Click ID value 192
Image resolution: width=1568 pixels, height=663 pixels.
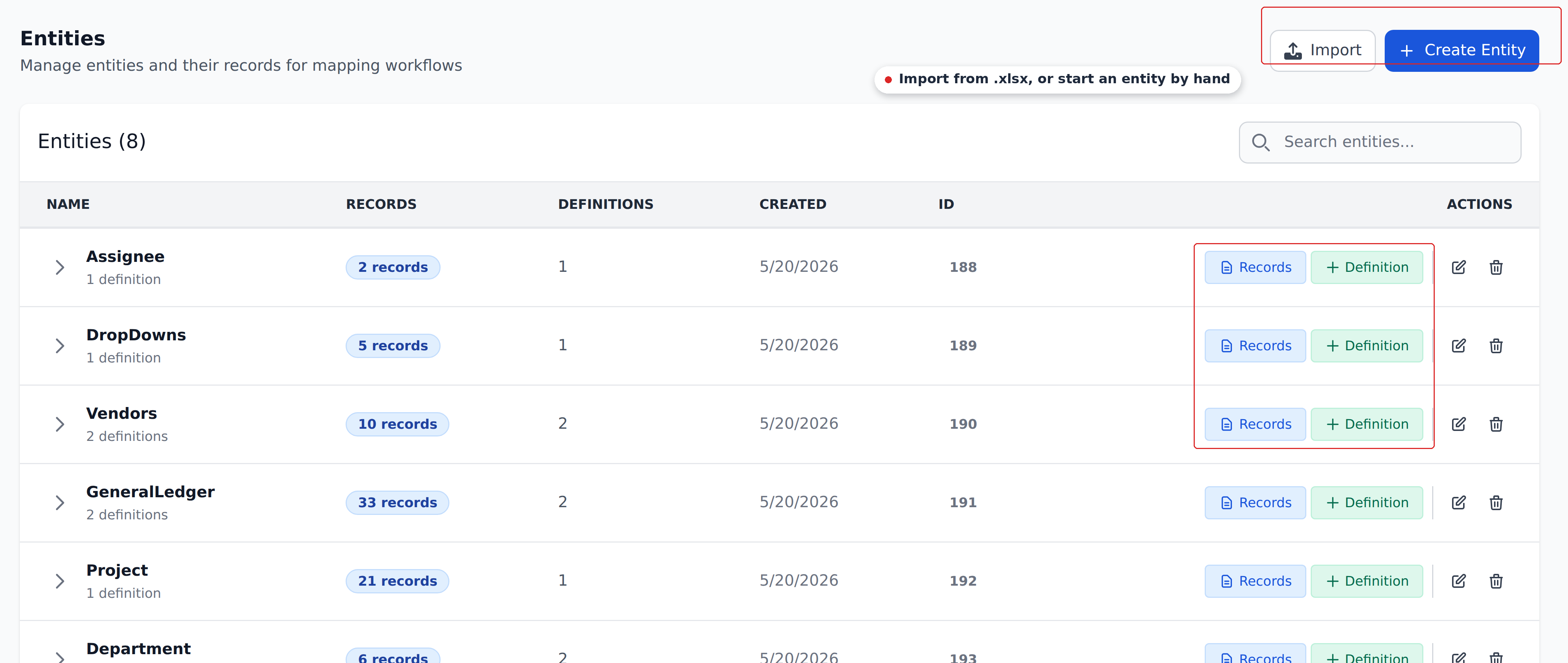[x=963, y=581]
